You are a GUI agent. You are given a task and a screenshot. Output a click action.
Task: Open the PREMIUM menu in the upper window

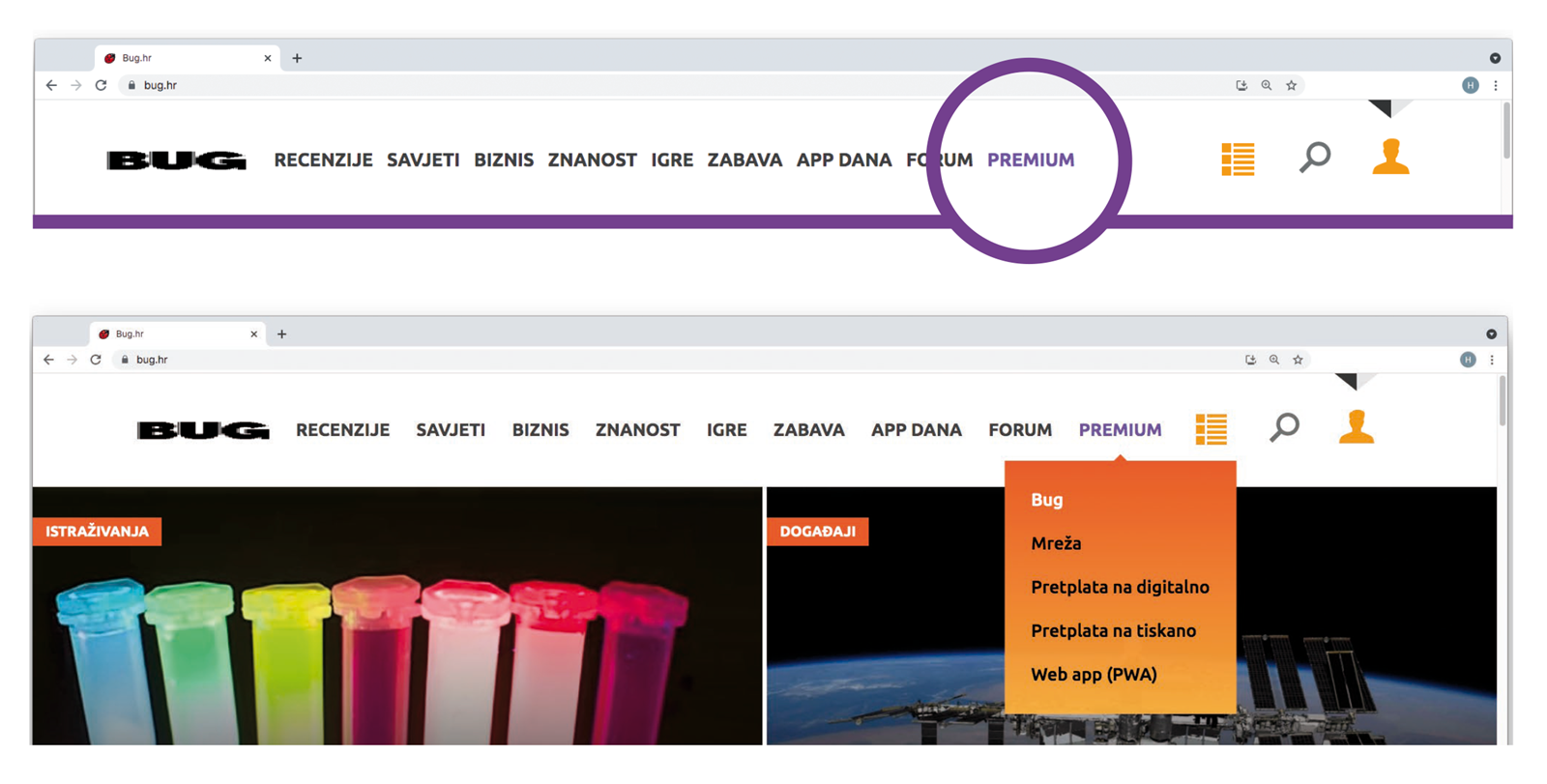[x=1031, y=160]
